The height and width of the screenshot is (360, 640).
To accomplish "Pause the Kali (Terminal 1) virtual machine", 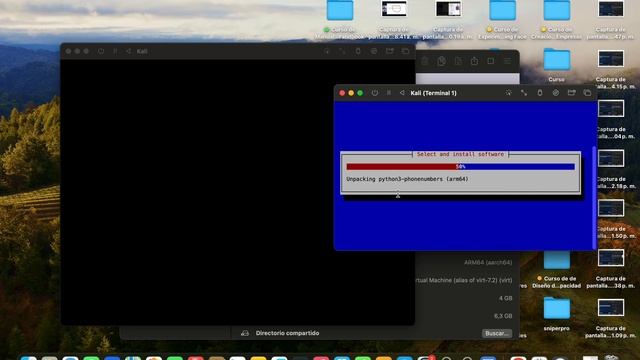I will pyautogui.click(x=389, y=93).
